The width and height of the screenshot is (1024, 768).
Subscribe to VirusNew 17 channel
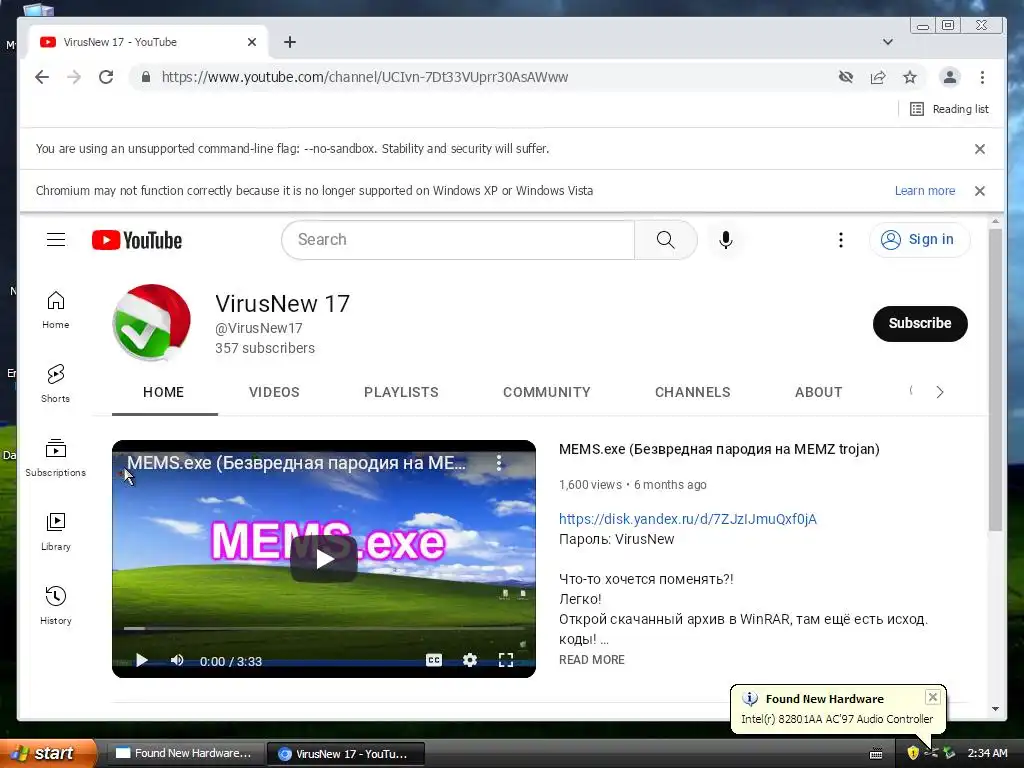tap(920, 323)
